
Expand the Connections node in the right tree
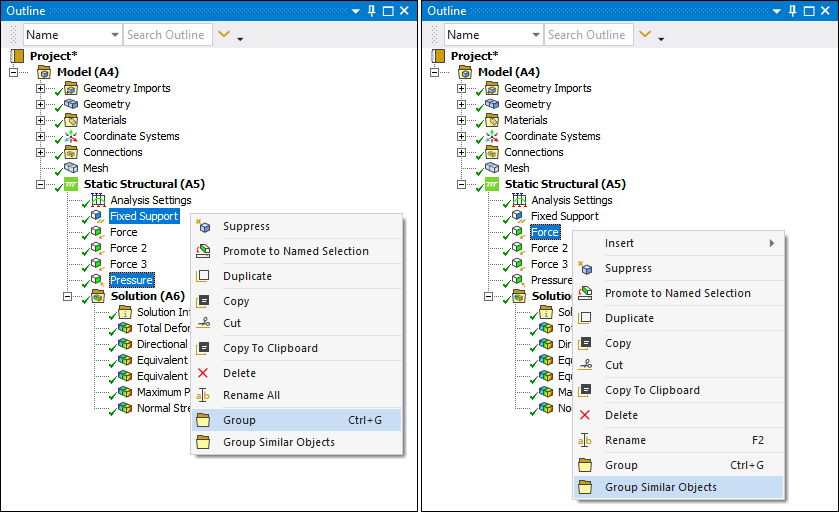click(462, 152)
